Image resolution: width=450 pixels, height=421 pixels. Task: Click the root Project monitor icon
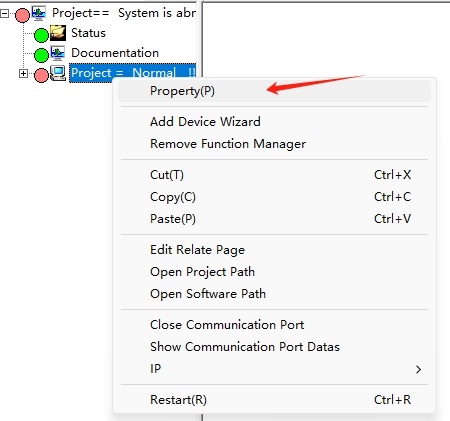(x=39, y=13)
